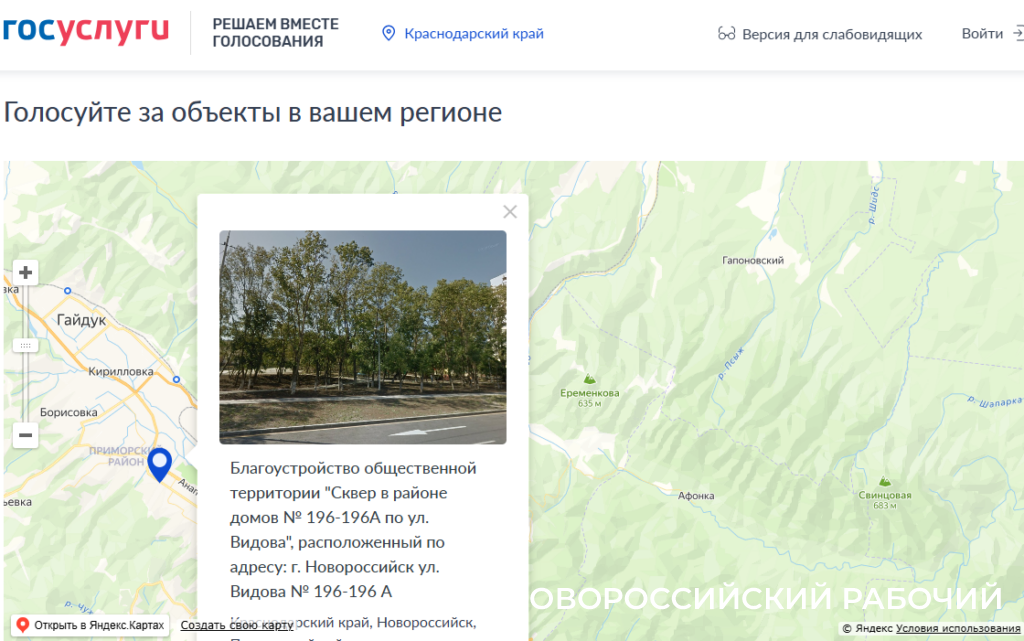Click the Войти login link
Viewport: 1024px width, 641px height.
[981, 34]
